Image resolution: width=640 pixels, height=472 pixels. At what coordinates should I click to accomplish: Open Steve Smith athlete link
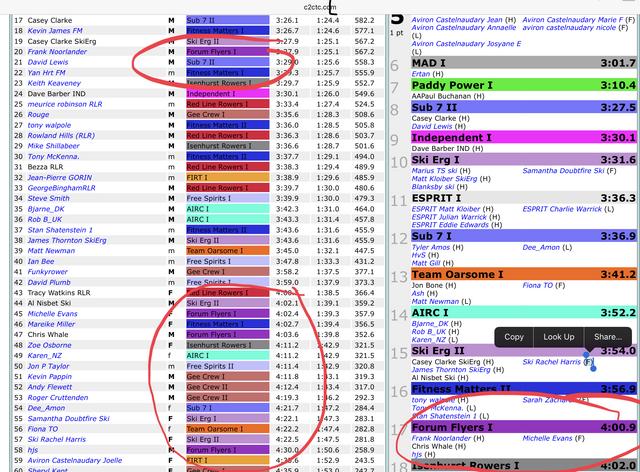pyautogui.click(x=49, y=198)
